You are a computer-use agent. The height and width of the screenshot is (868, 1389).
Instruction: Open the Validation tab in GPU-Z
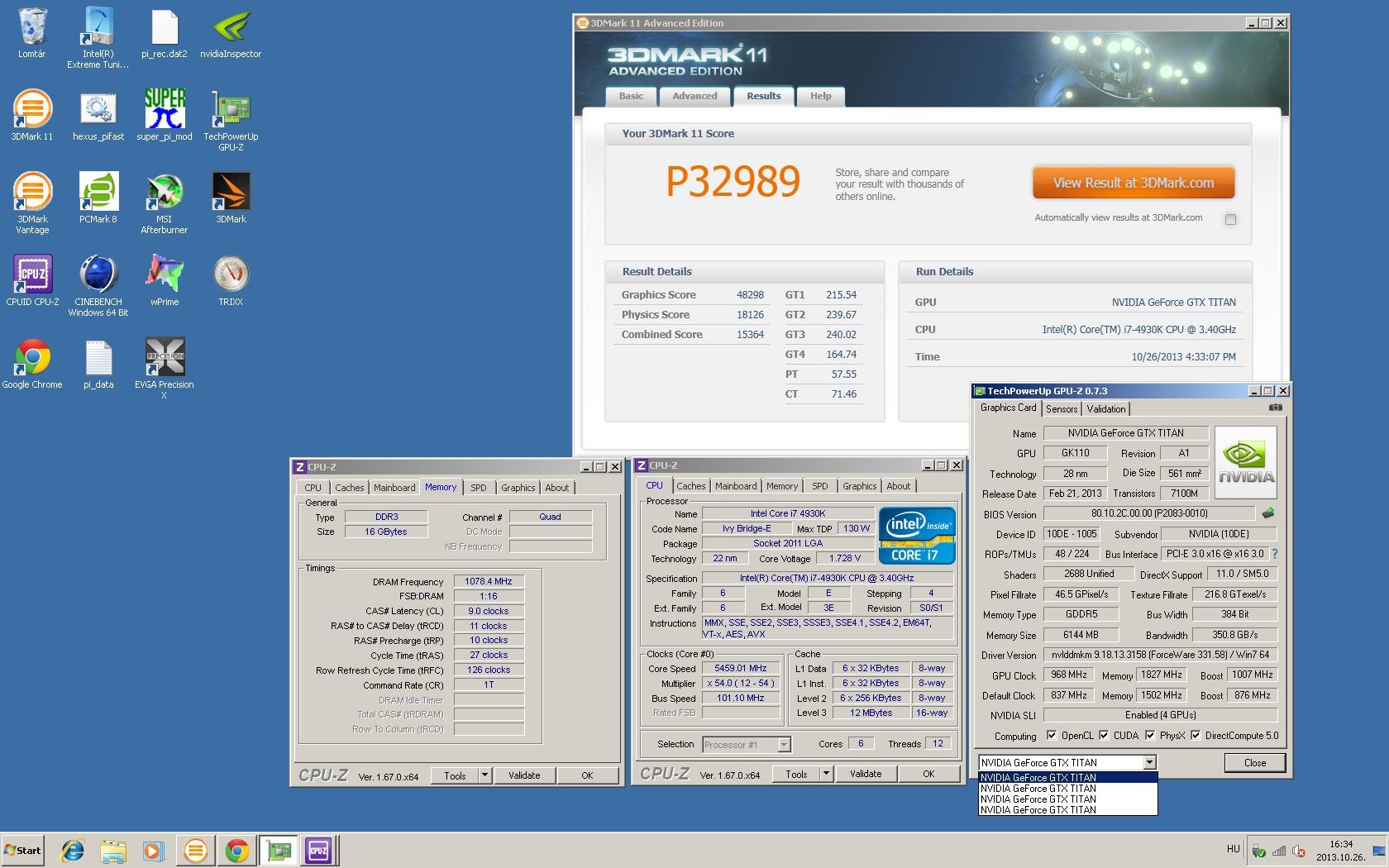click(x=1106, y=408)
